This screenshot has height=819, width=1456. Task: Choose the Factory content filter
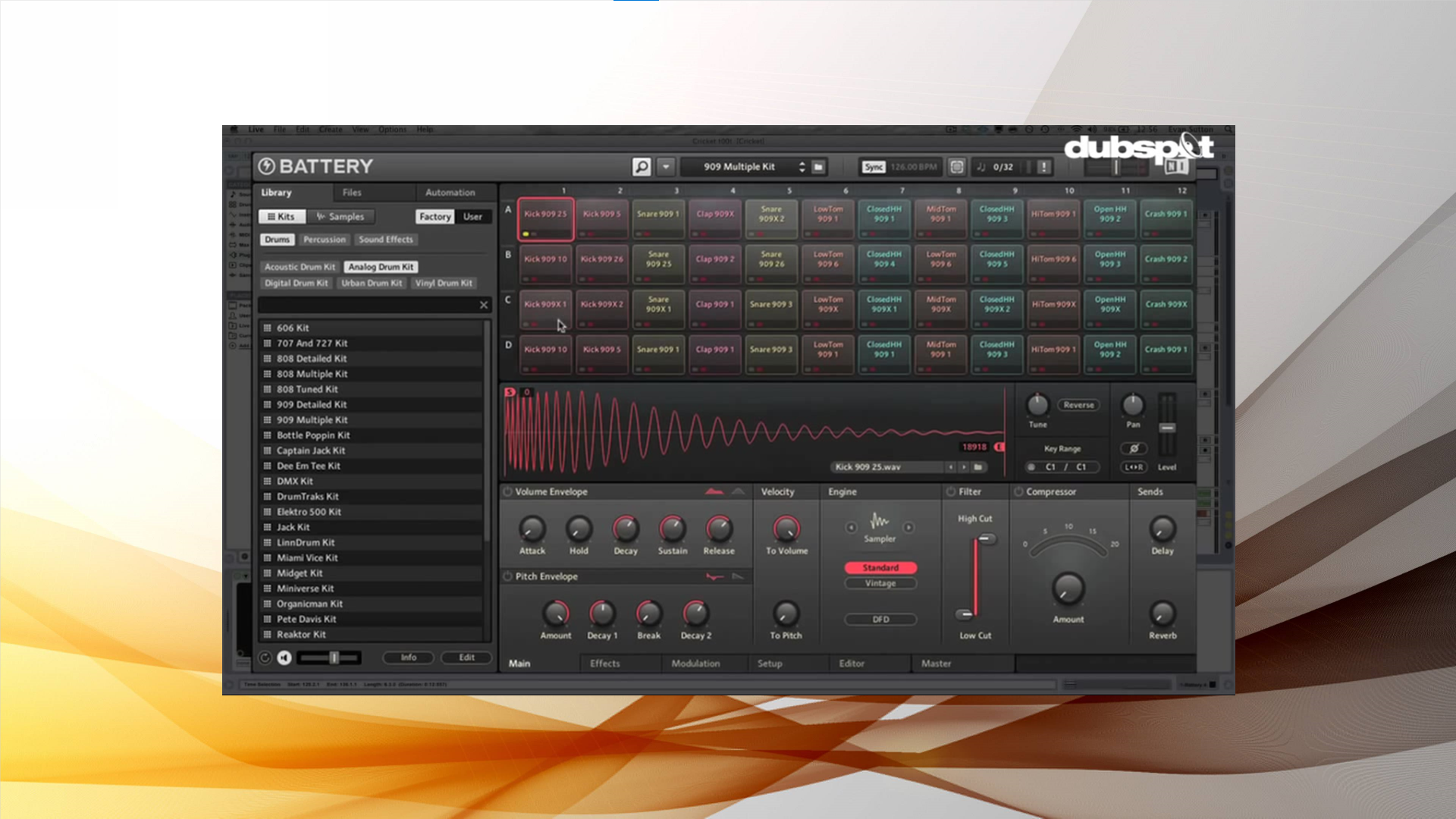pos(435,217)
